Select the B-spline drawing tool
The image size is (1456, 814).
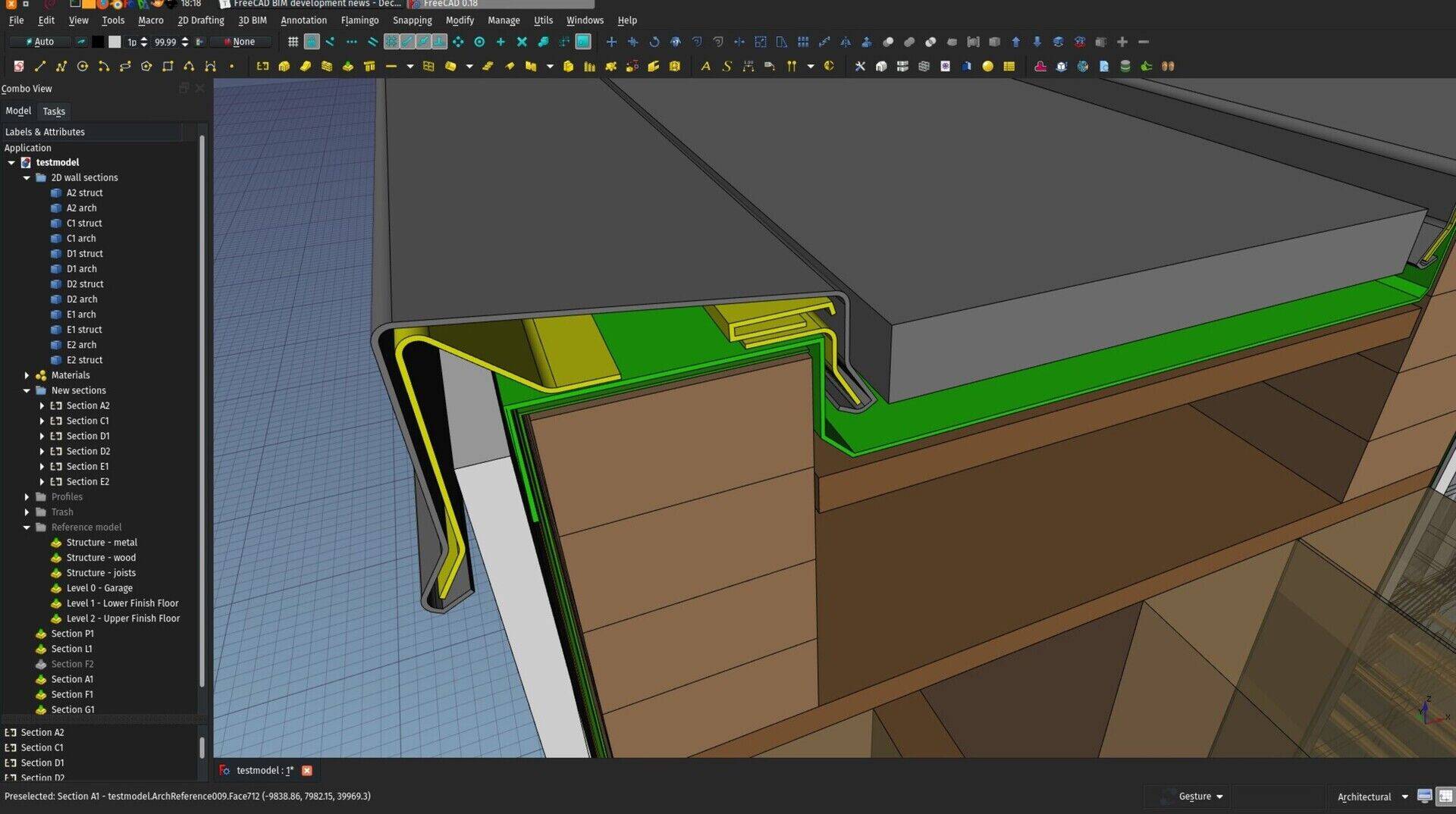click(189, 66)
